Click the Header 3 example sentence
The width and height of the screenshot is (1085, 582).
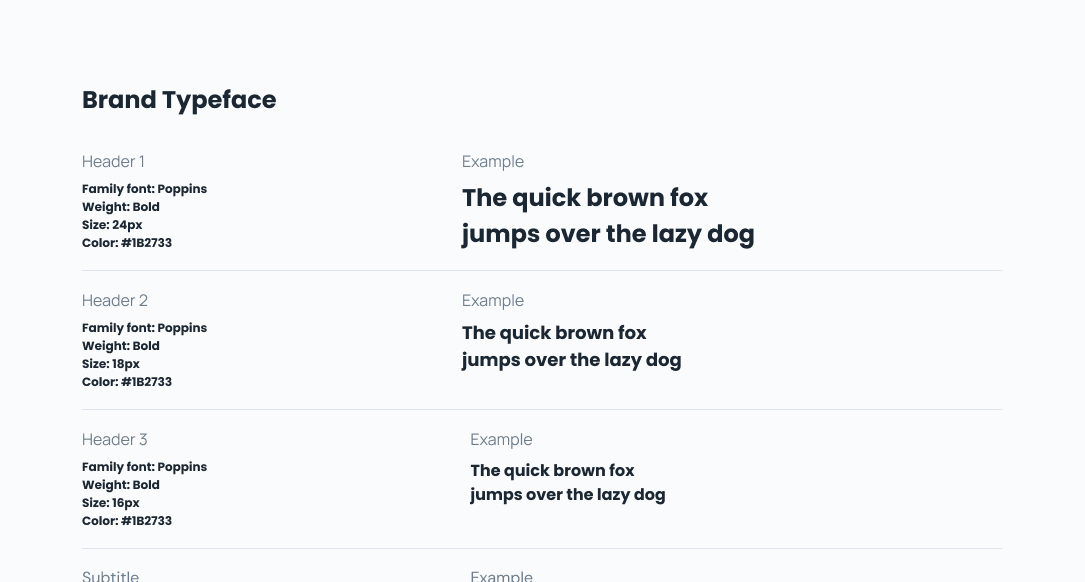568,483
